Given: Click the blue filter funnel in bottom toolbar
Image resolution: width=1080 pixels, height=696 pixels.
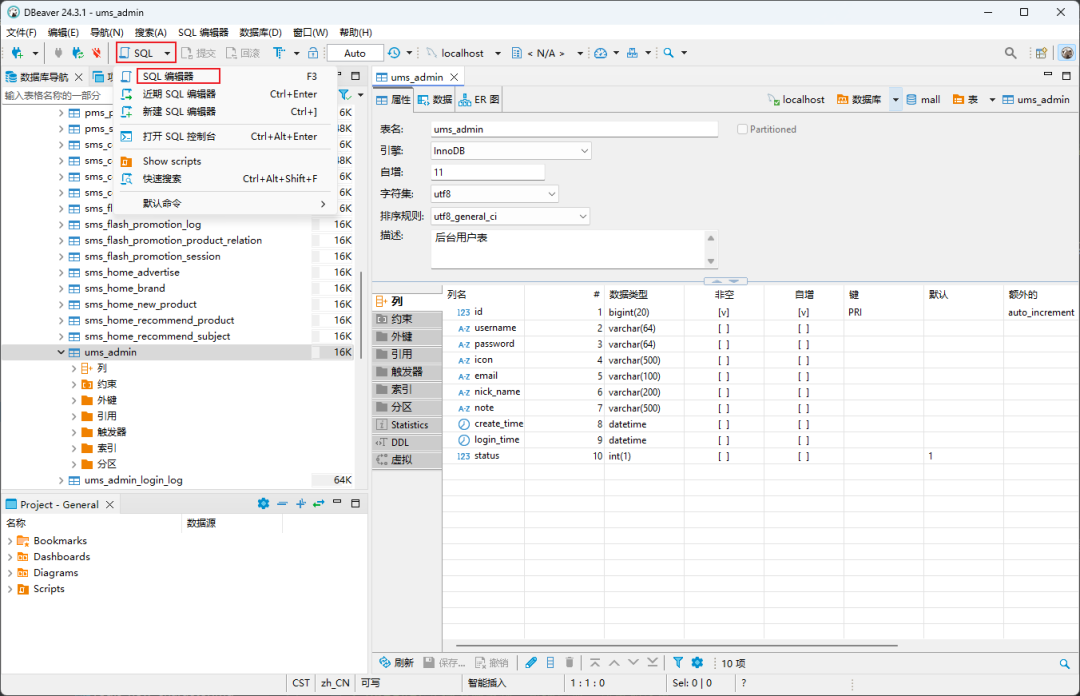Looking at the screenshot, I should (x=678, y=663).
